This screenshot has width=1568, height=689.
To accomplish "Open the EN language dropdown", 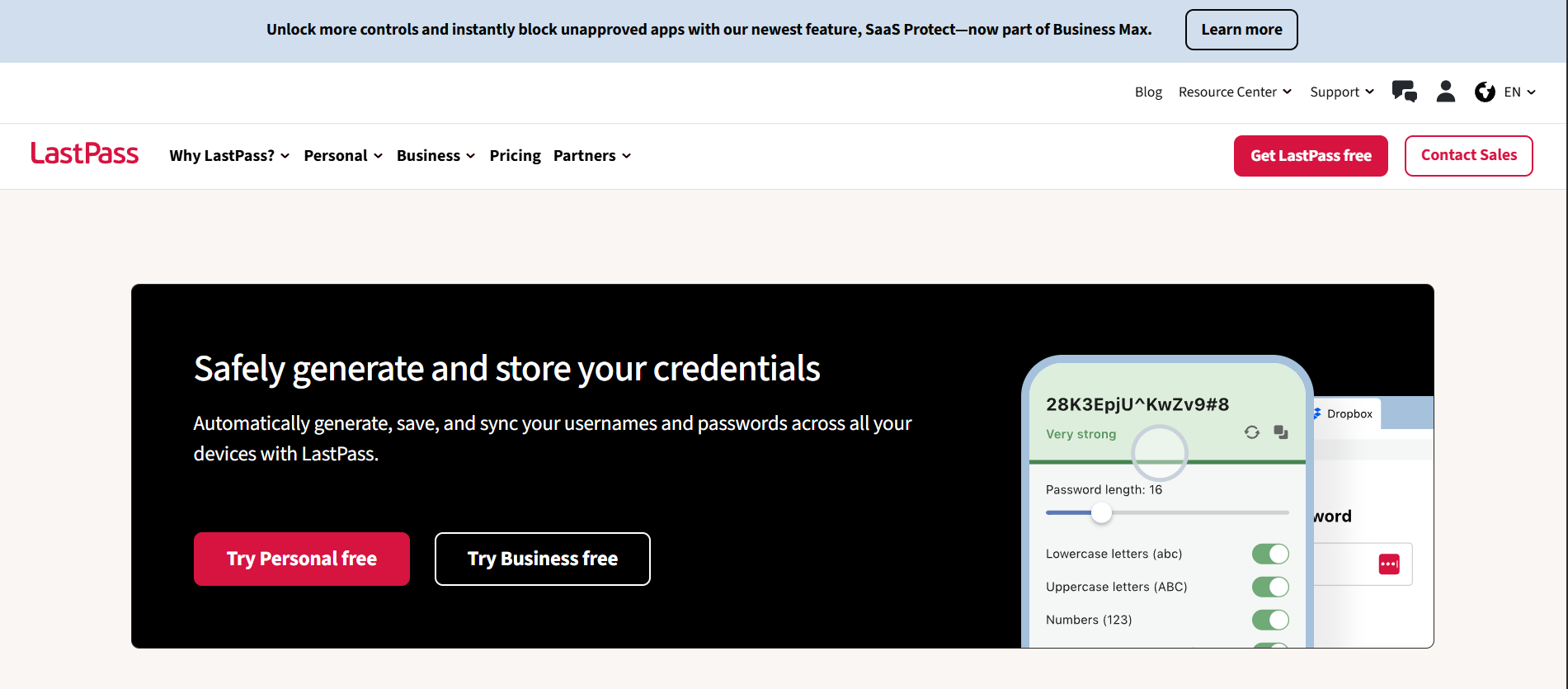I will click(1519, 92).
